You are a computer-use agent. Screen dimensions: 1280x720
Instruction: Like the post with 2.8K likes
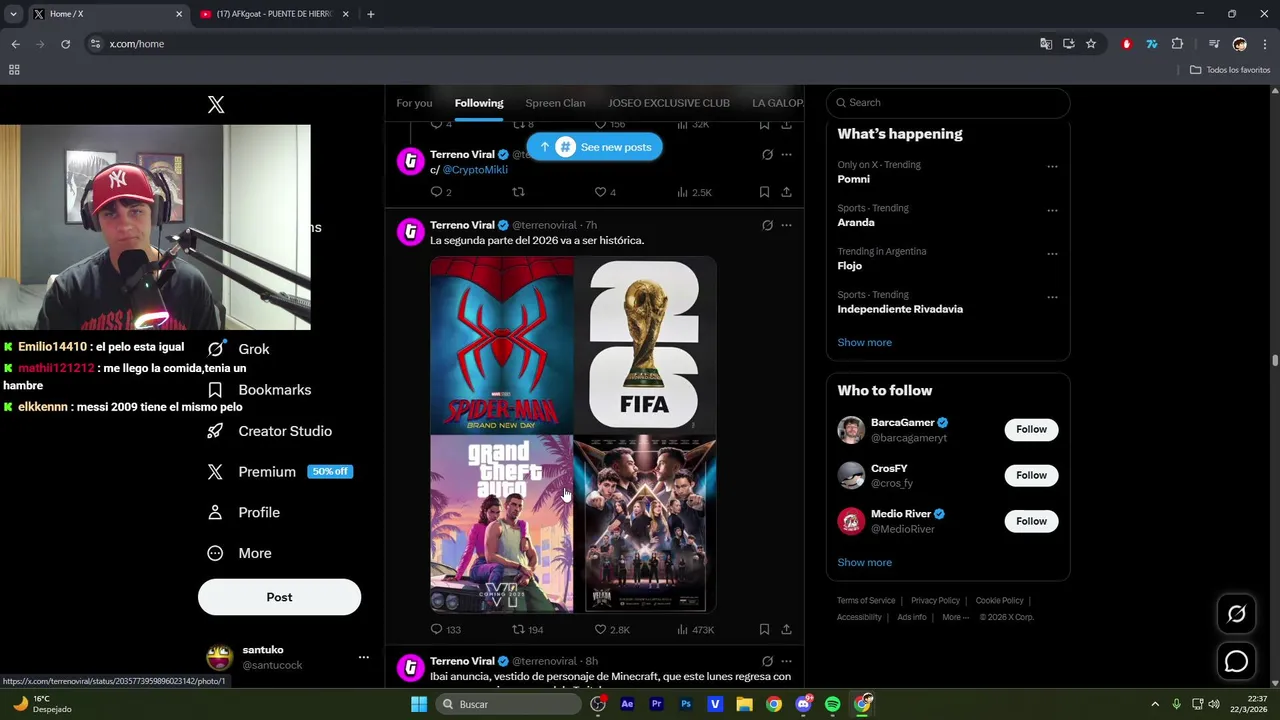coord(612,630)
